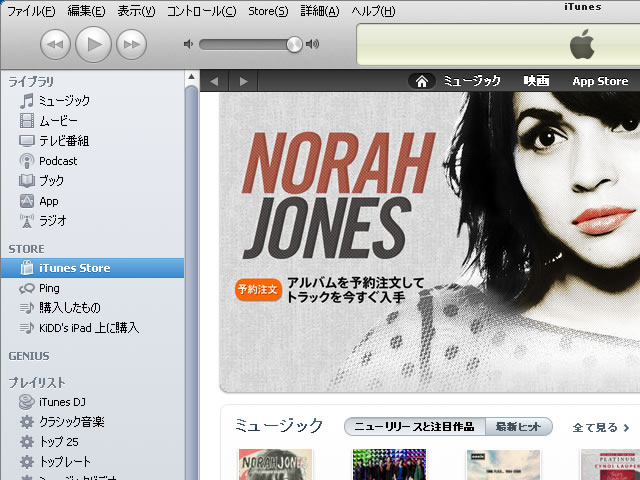This screenshot has width=640, height=480.
Task: Click the store forward navigation arrow
Action: click(x=243, y=81)
